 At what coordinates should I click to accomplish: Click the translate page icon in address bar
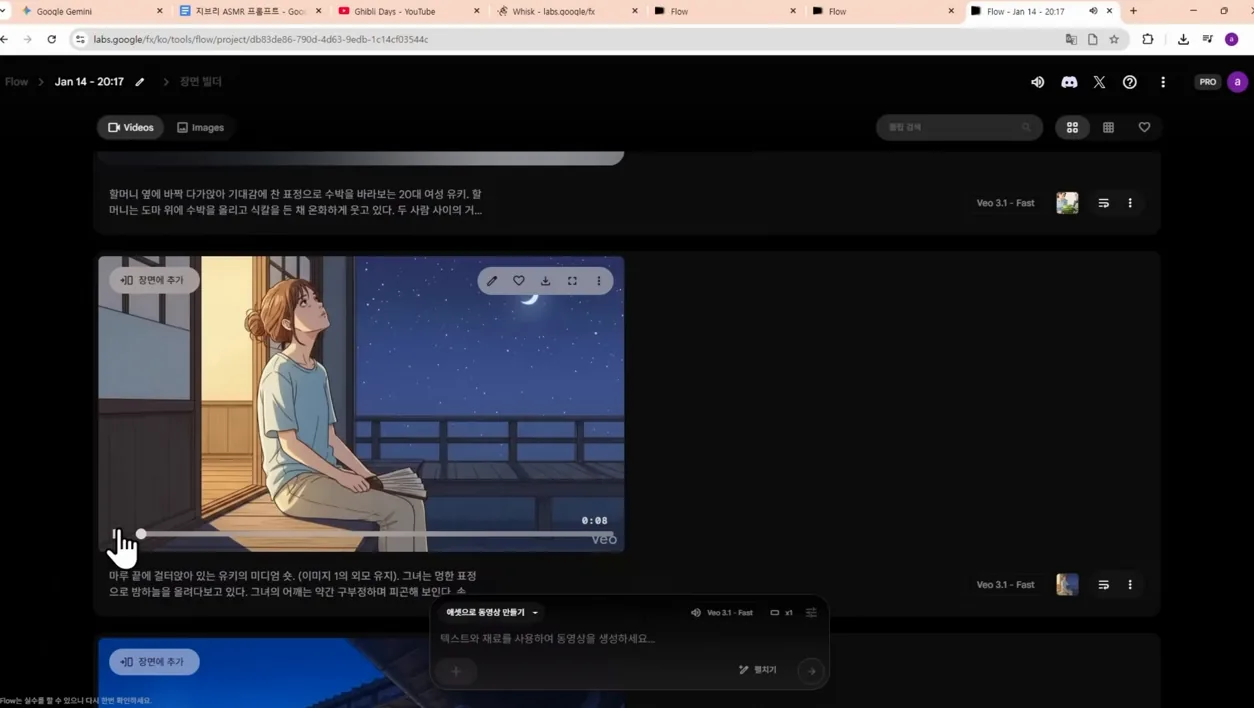(1071, 39)
